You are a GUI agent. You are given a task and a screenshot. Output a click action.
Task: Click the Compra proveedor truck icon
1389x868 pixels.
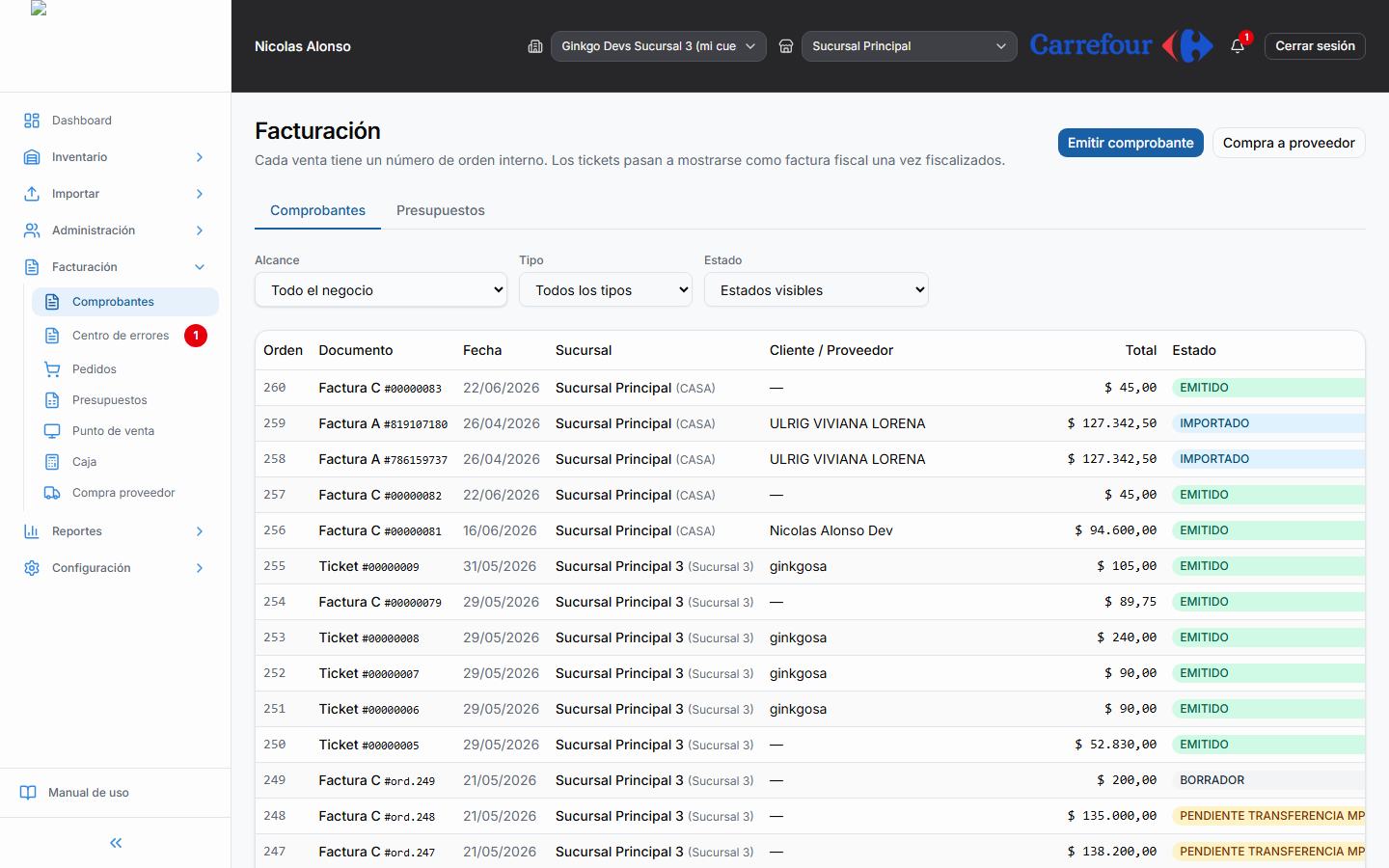coord(52,493)
